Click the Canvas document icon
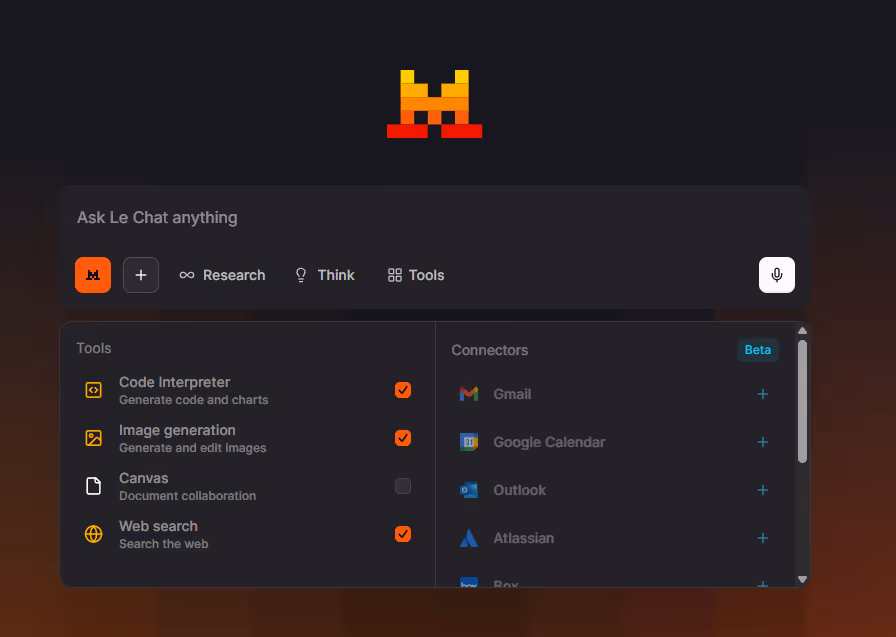This screenshot has width=896, height=637. (x=93, y=486)
